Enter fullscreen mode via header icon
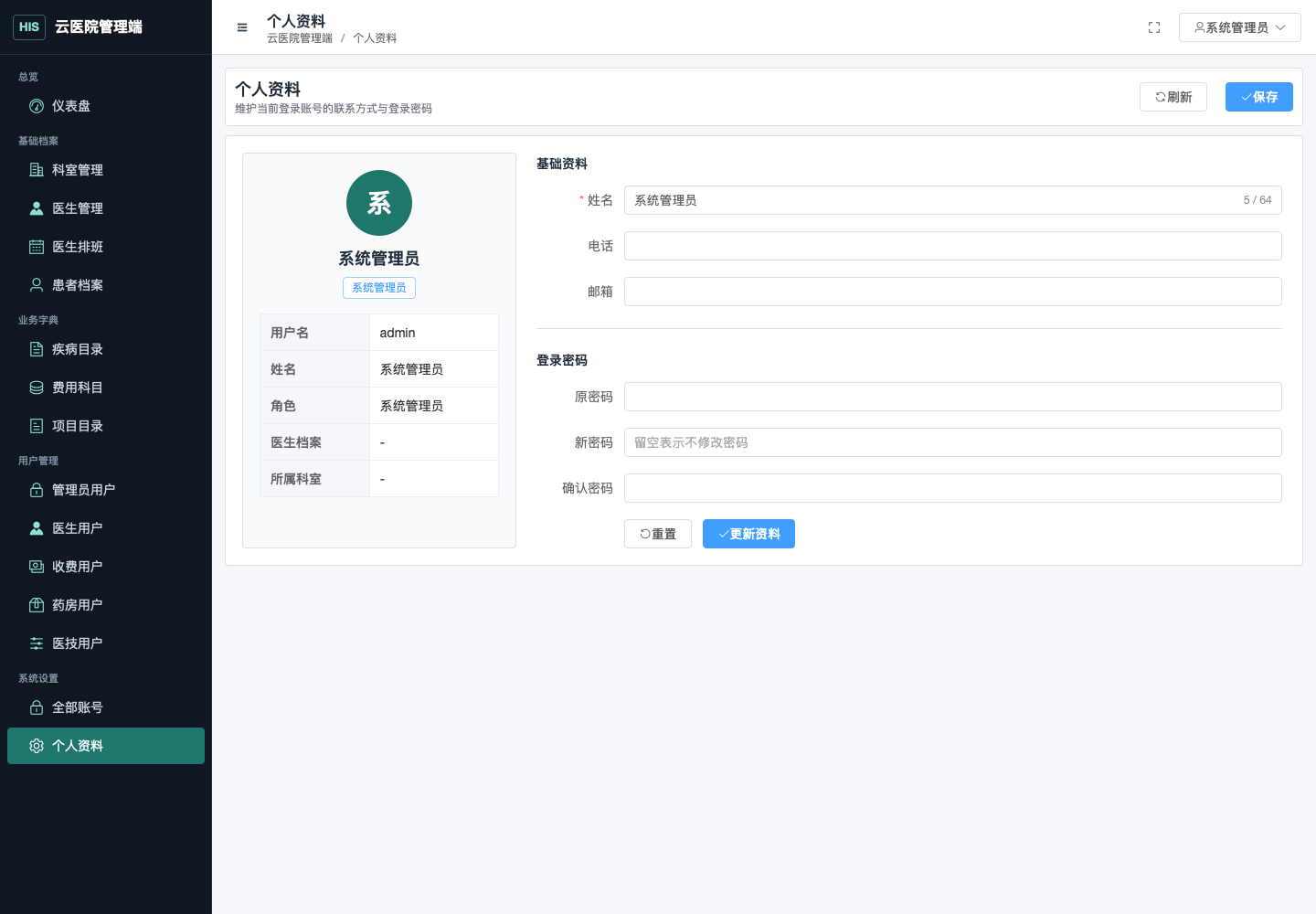 pyautogui.click(x=1154, y=27)
